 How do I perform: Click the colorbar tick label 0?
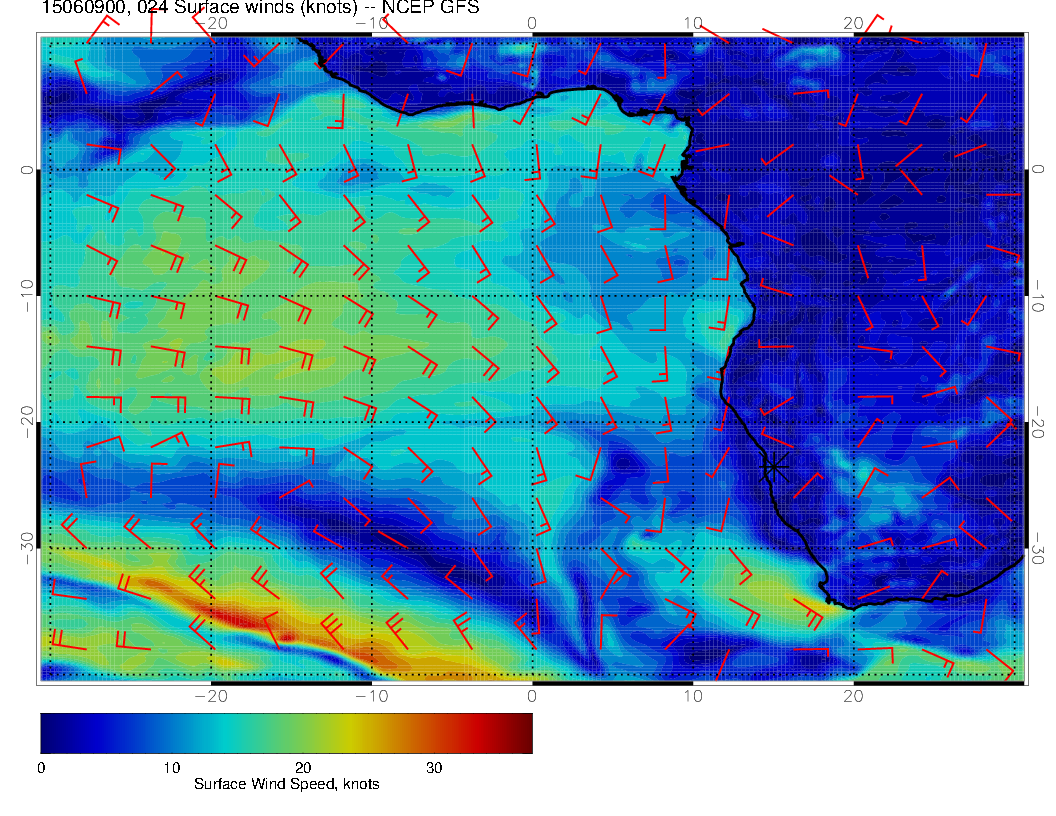[x=41, y=768]
